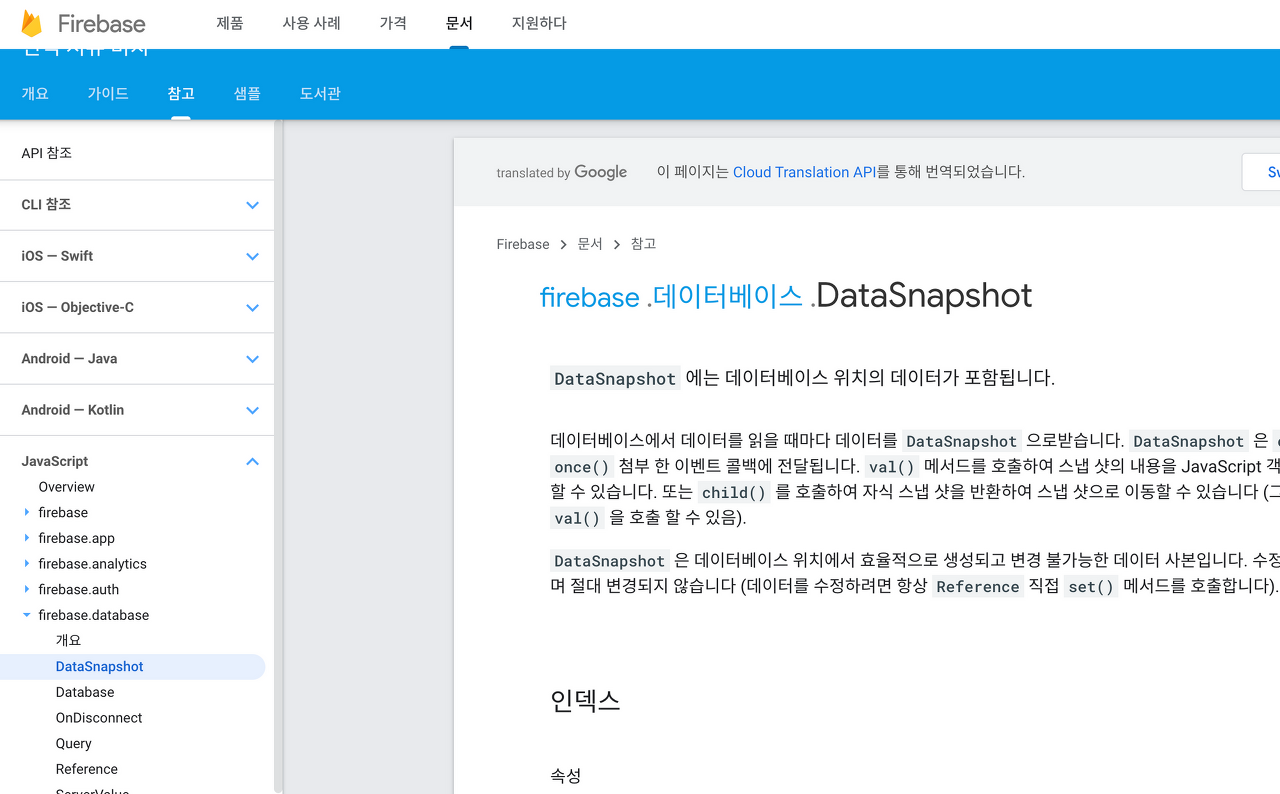Click the iOS — Swift sidebar label
The width and height of the screenshot is (1280, 794).
57,256
